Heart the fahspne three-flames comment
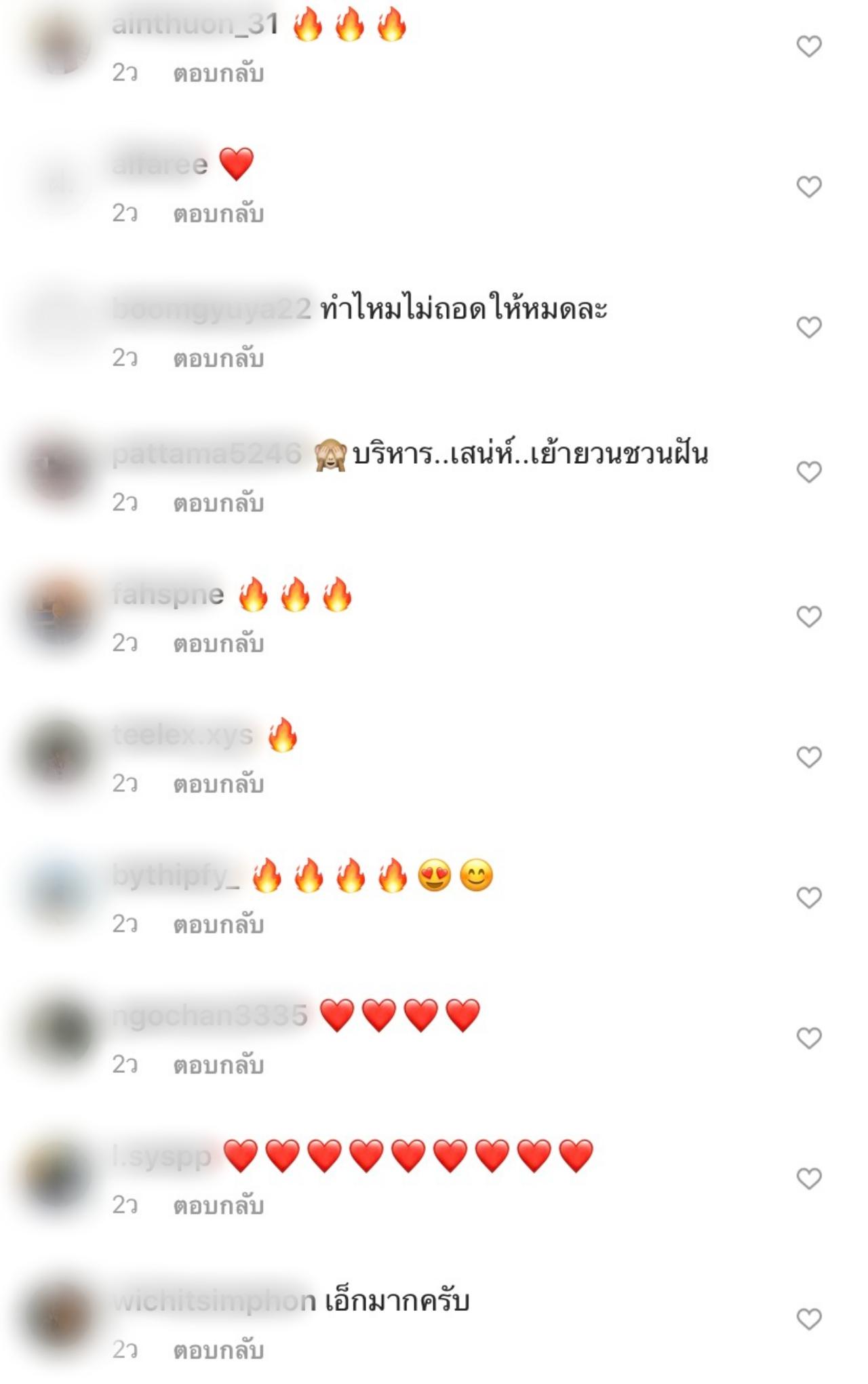This screenshot has width=868, height=1384. (x=808, y=616)
